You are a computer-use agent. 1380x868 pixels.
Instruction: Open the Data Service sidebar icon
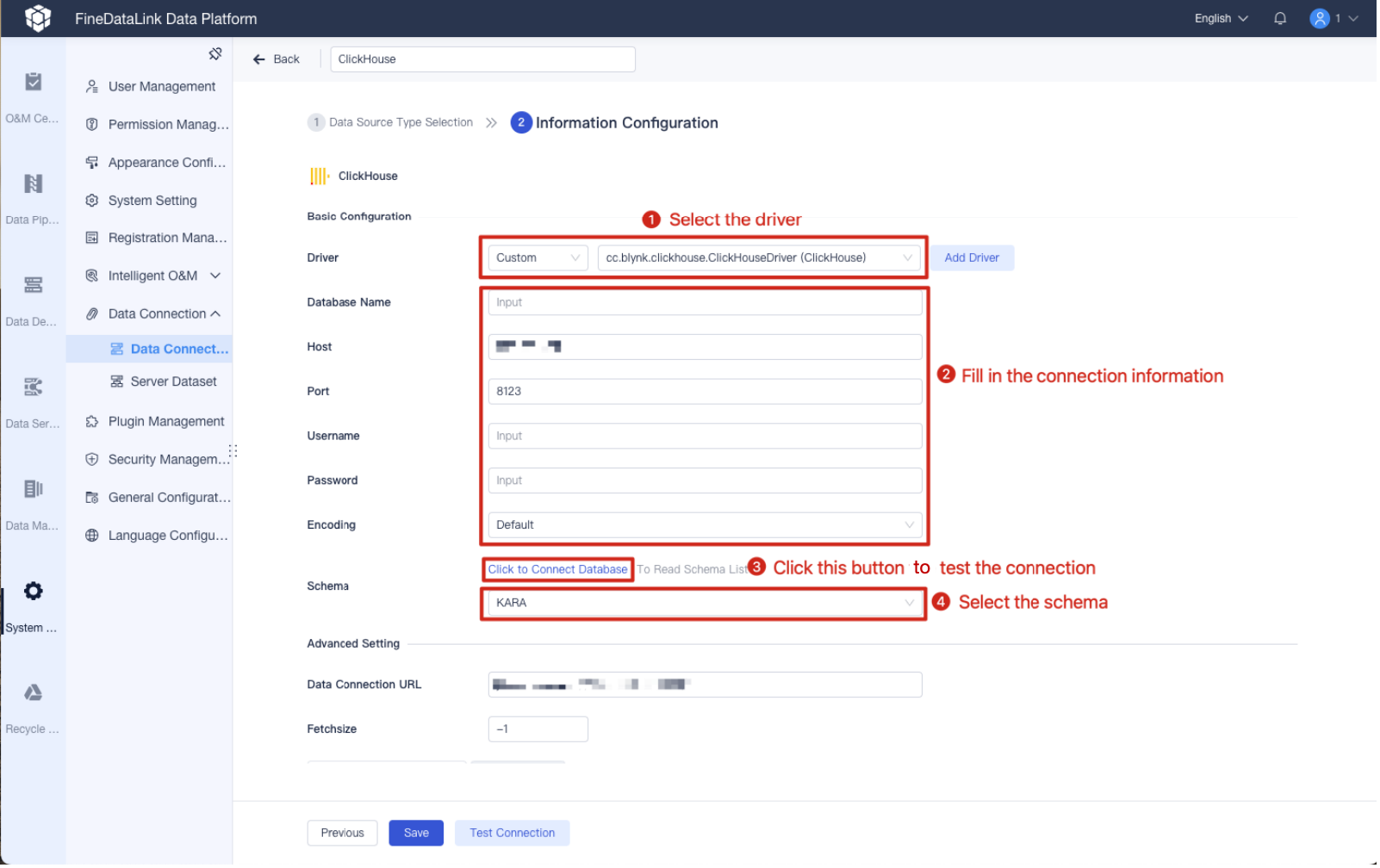(x=33, y=387)
